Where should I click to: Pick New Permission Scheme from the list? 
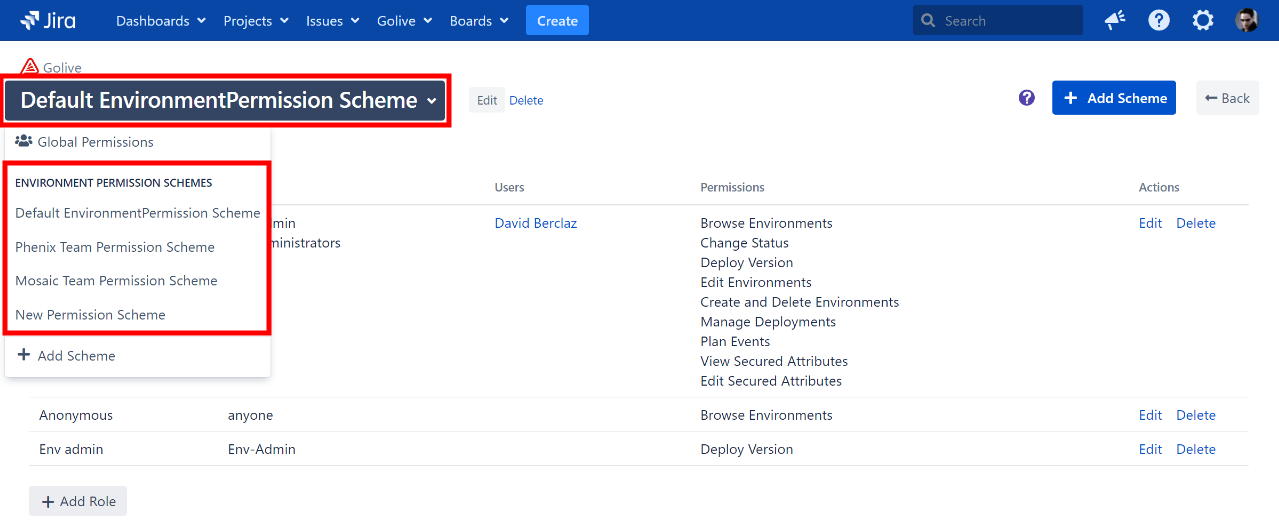pyautogui.click(x=90, y=315)
